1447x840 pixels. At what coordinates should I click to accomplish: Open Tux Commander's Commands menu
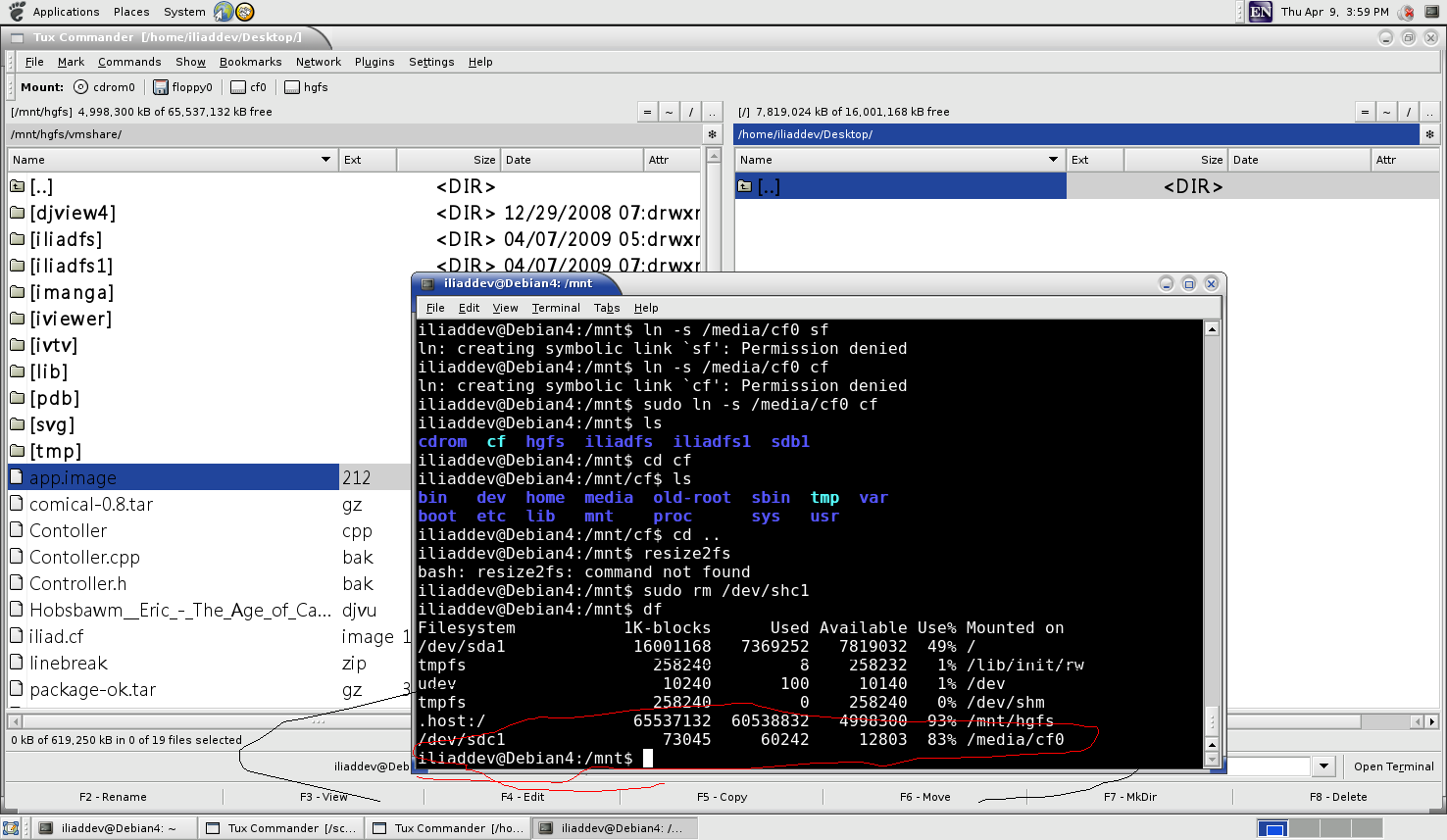pyautogui.click(x=129, y=62)
